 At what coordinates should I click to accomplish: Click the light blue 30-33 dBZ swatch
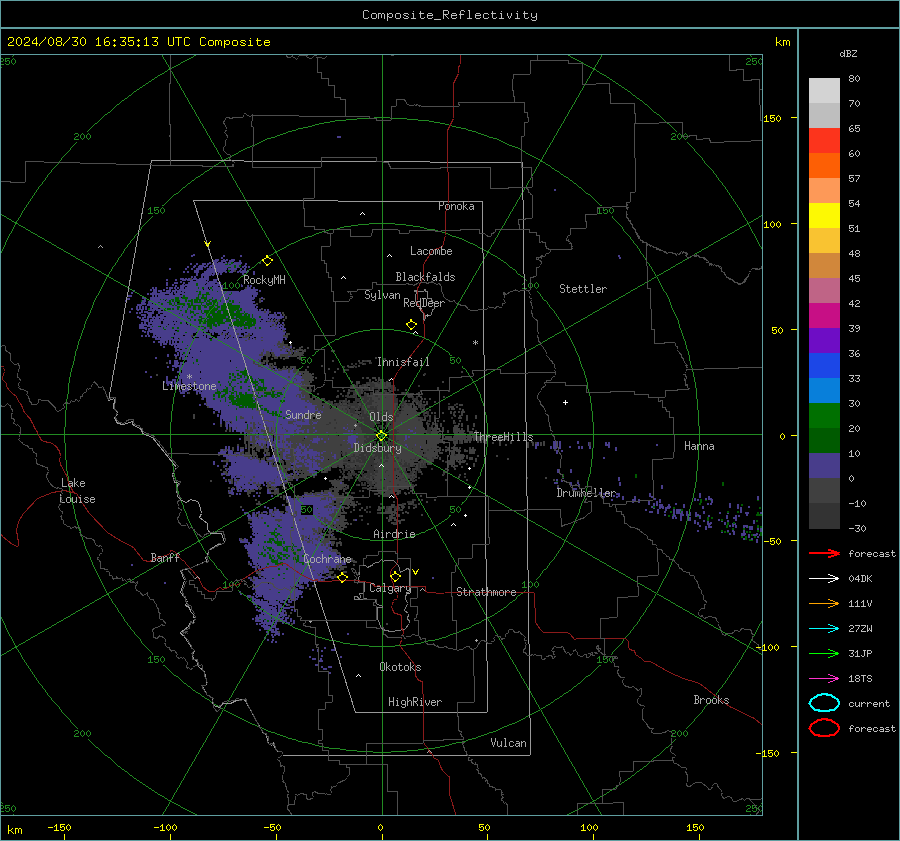824,391
